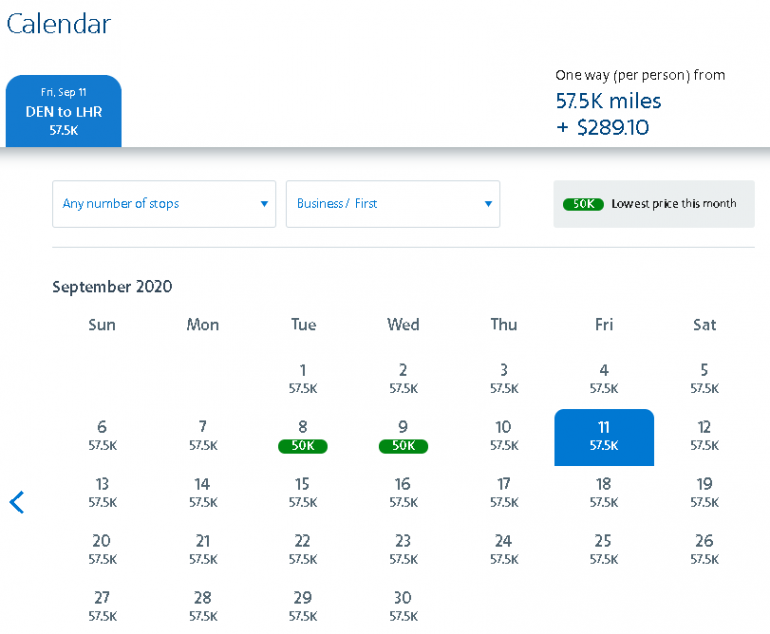Screen dimensions: 770x634
Task: Click Saturday September 26
Action: click(x=704, y=549)
